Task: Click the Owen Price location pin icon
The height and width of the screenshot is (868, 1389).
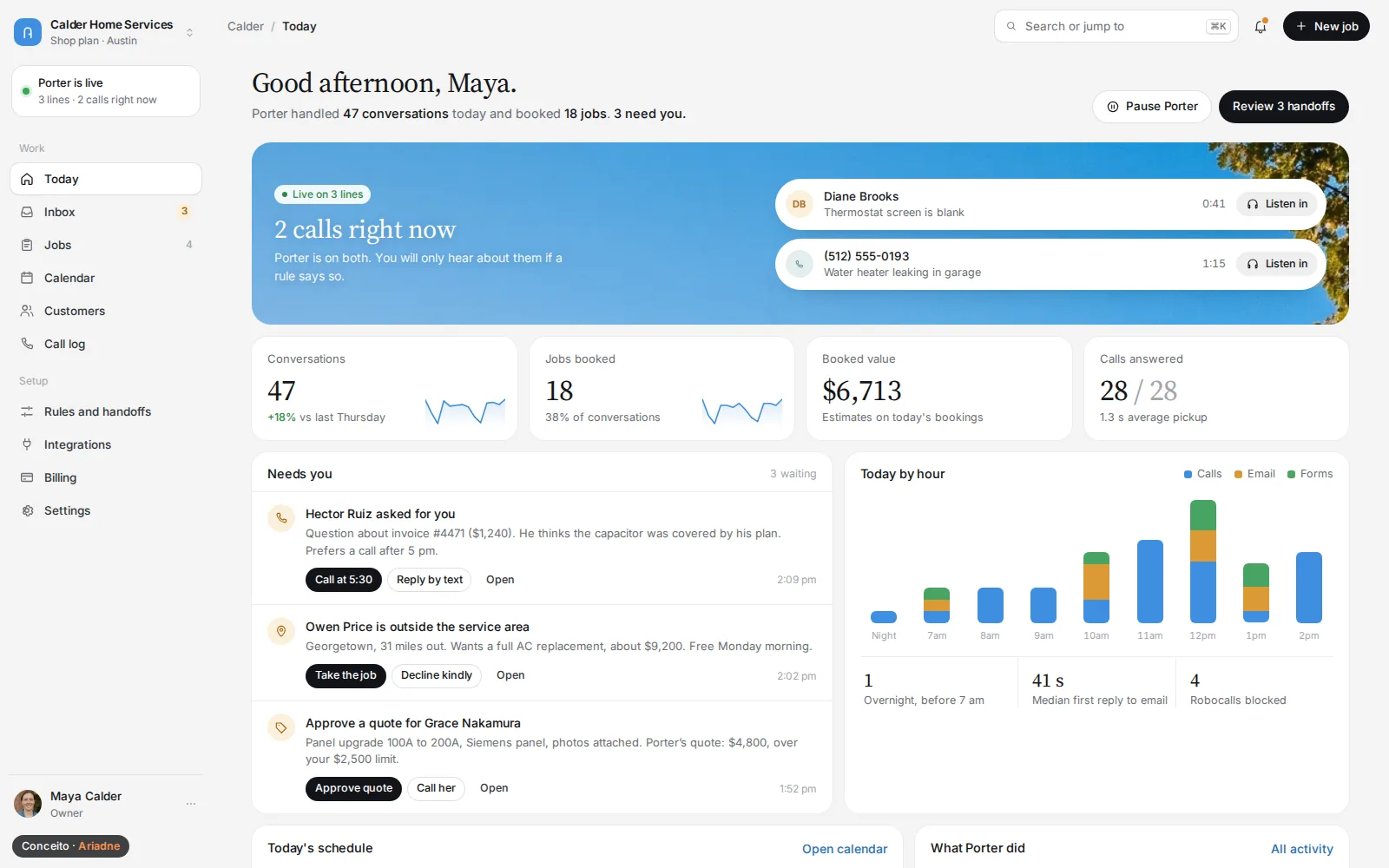Action: coord(281,631)
